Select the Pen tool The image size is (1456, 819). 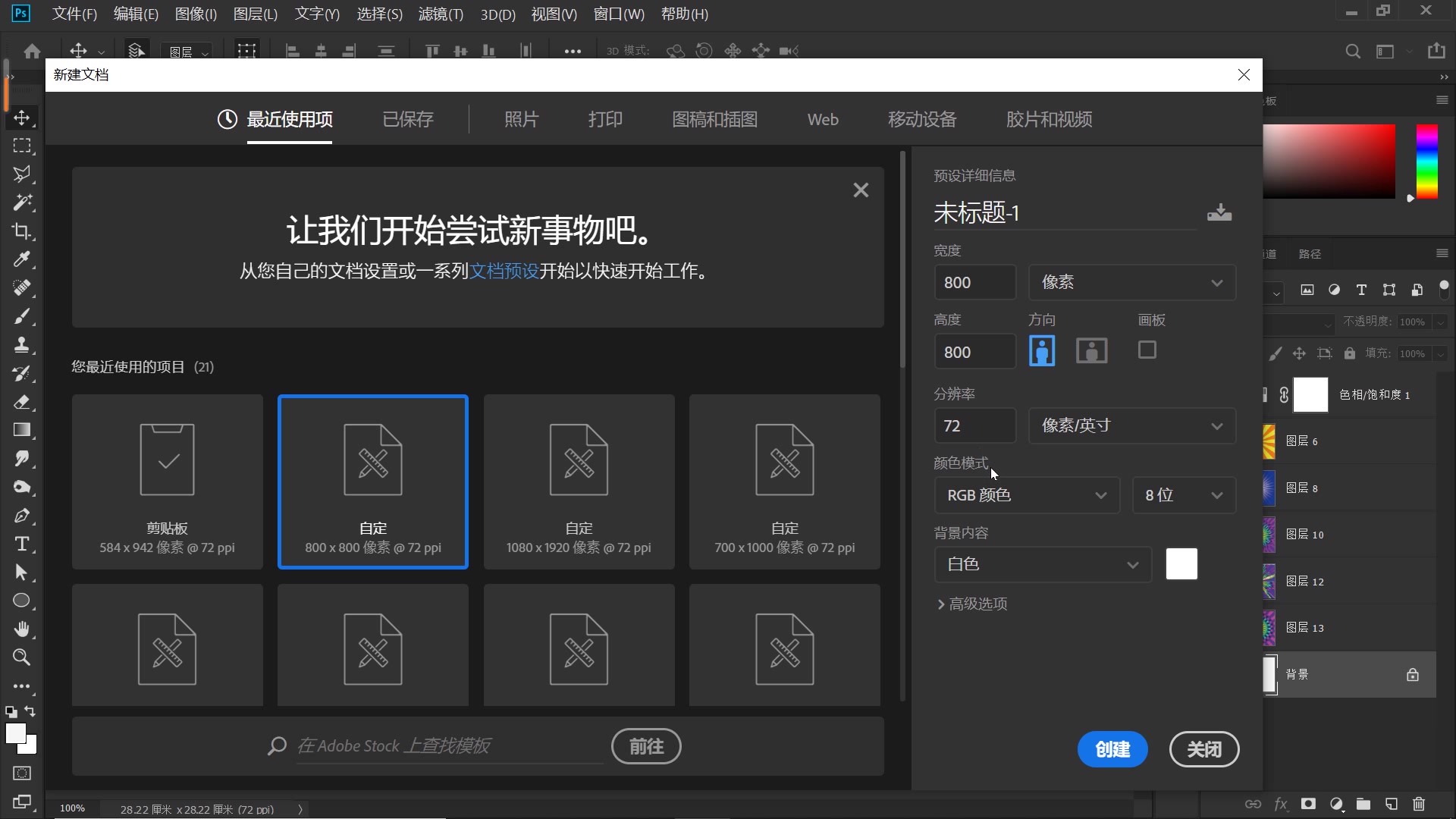click(21, 516)
